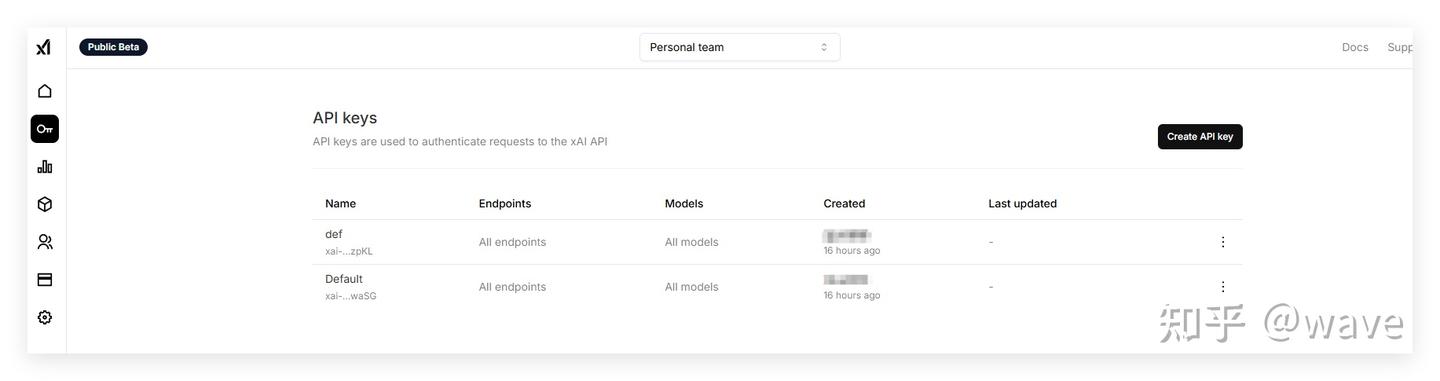Click the Models column header
Screen dimensions: 1440x381
(684, 203)
